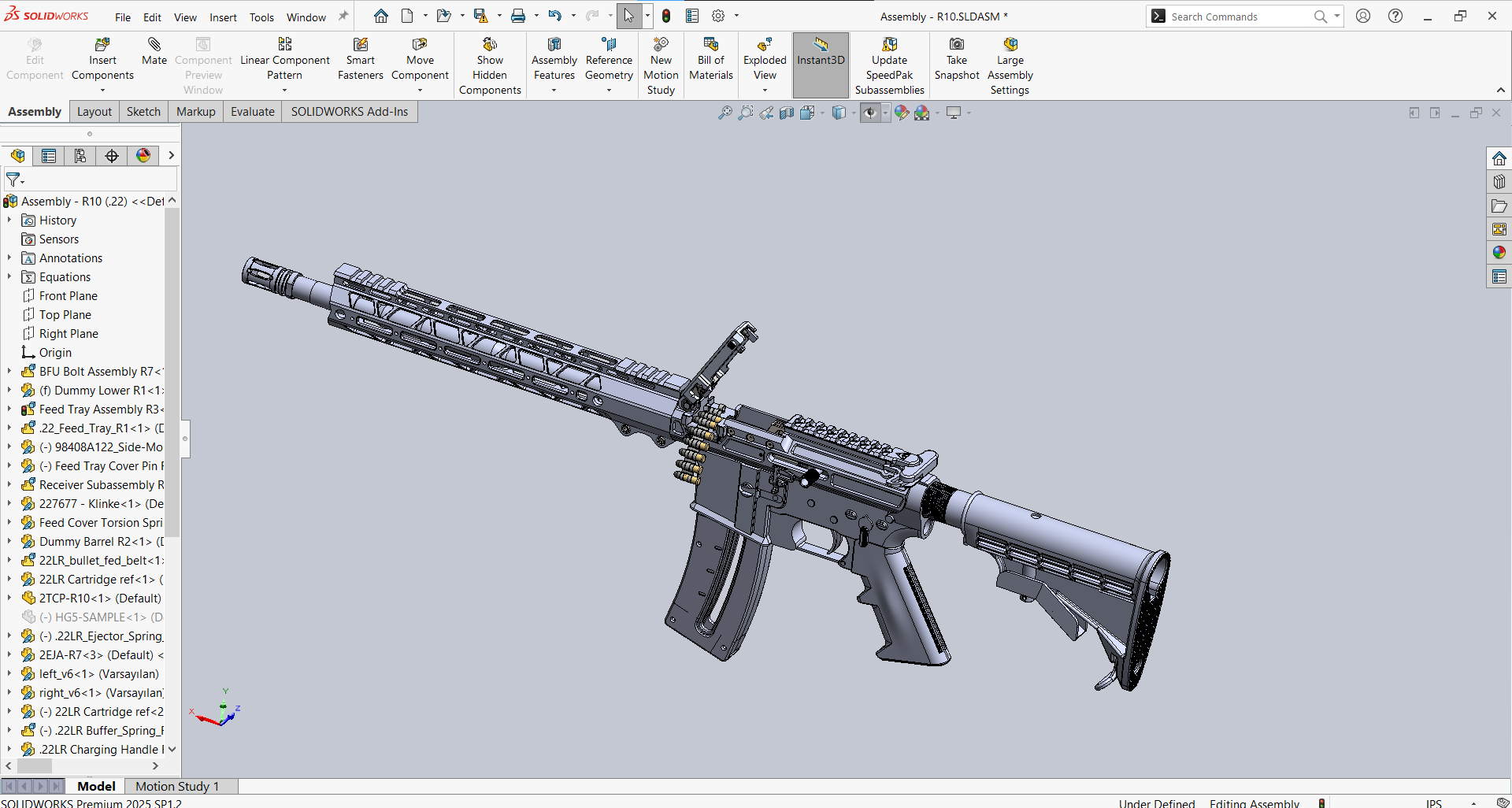
Task: Expand BFU Bolt Assembly R7 node
Action: 9,372
